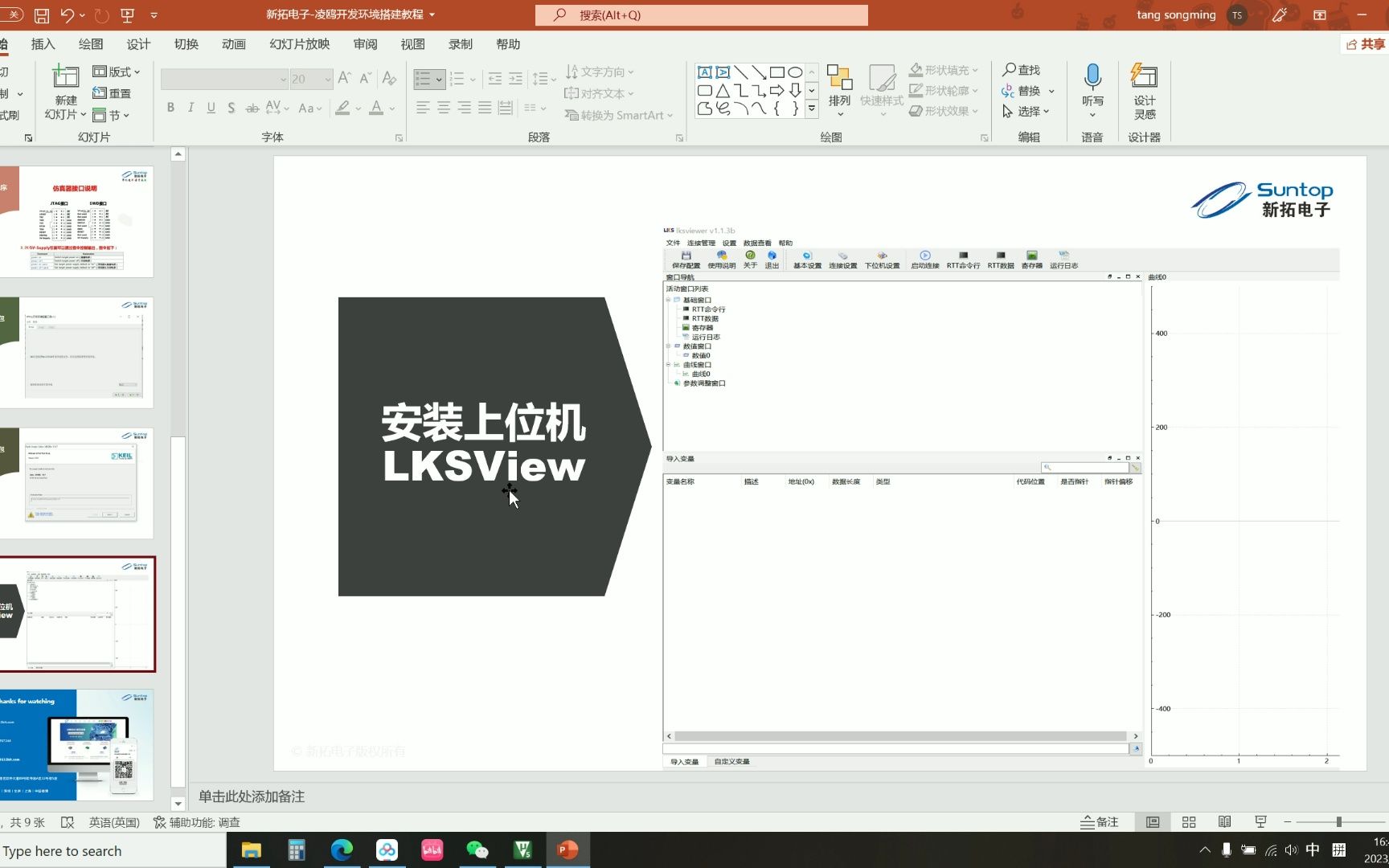The width and height of the screenshot is (1389, 868).
Task: Open the Design tab
Action: pyautogui.click(x=138, y=44)
